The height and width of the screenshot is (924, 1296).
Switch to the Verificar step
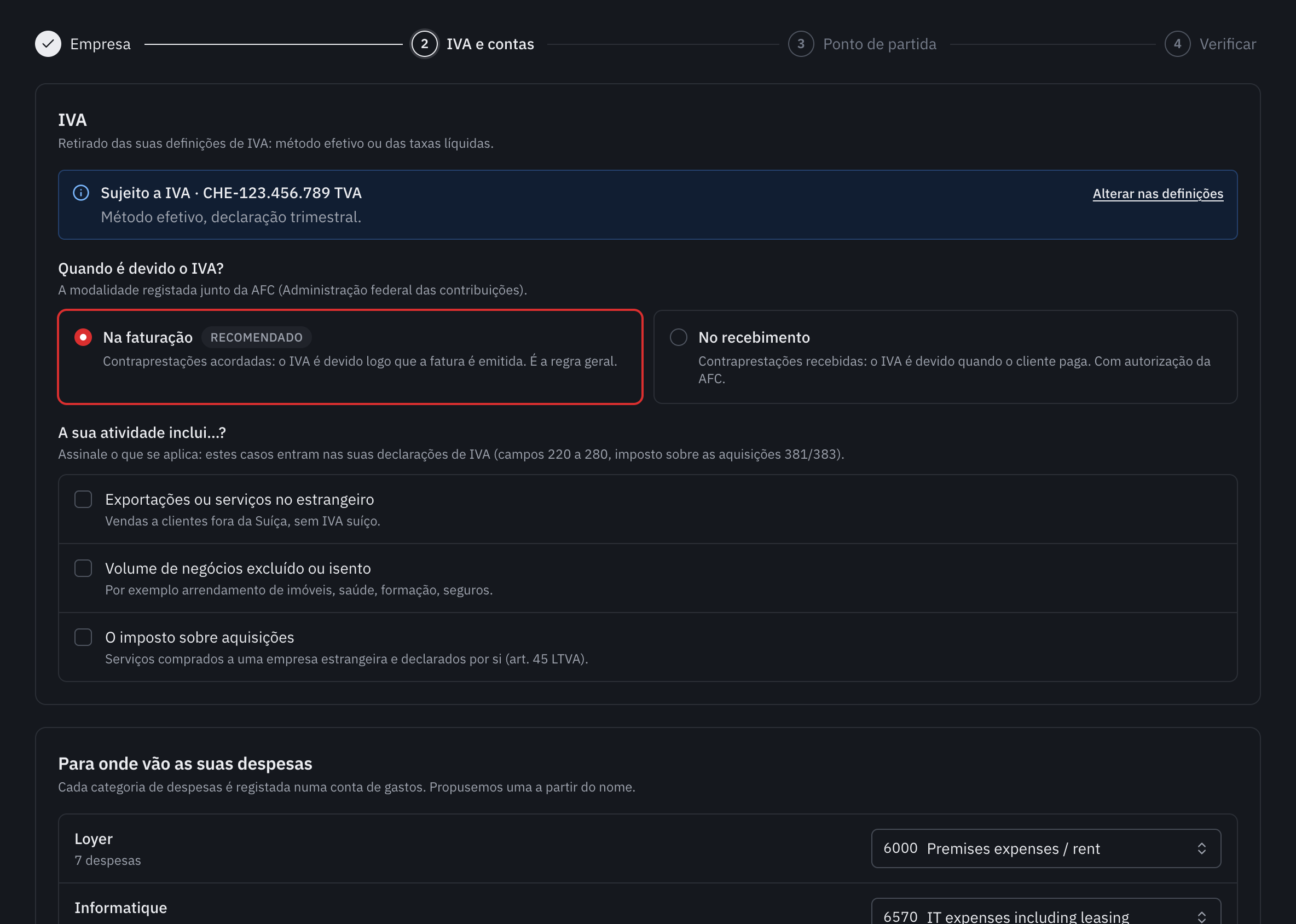tap(1228, 44)
